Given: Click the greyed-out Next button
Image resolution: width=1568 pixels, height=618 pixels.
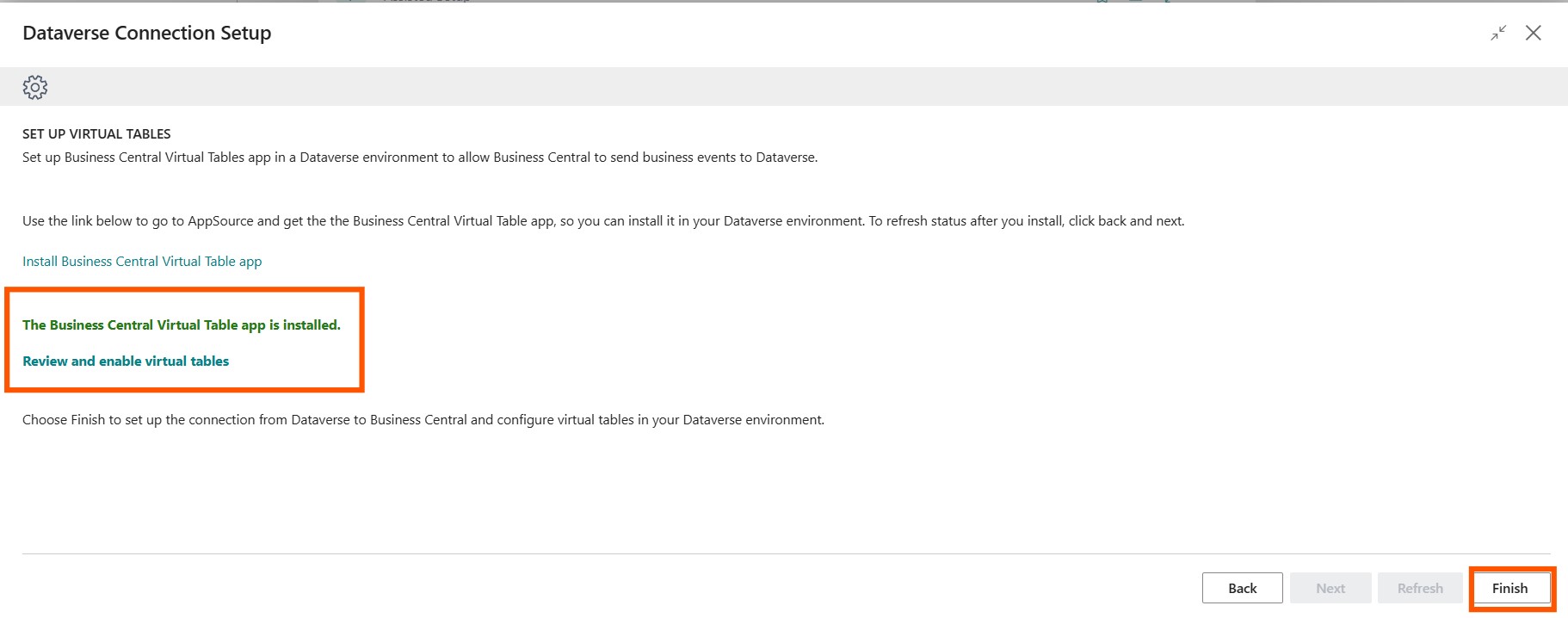Looking at the screenshot, I should pyautogui.click(x=1330, y=588).
